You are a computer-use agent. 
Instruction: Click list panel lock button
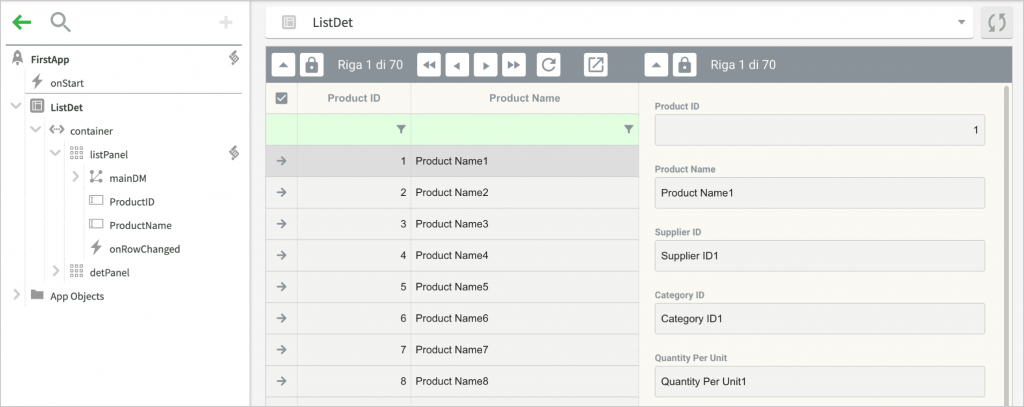[312, 65]
